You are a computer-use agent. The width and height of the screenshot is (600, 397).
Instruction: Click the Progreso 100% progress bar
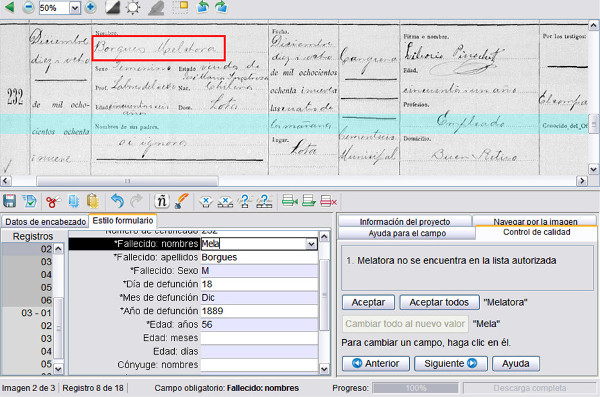coord(416,388)
